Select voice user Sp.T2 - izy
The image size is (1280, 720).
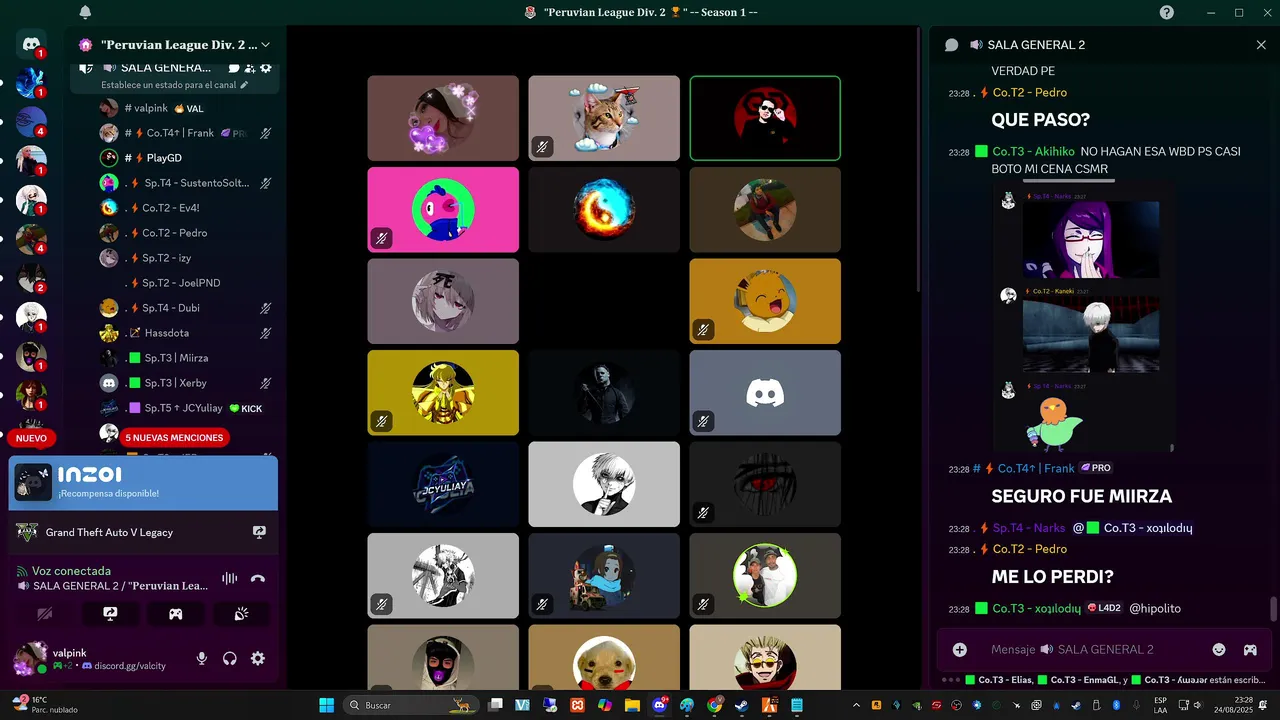click(186, 258)
